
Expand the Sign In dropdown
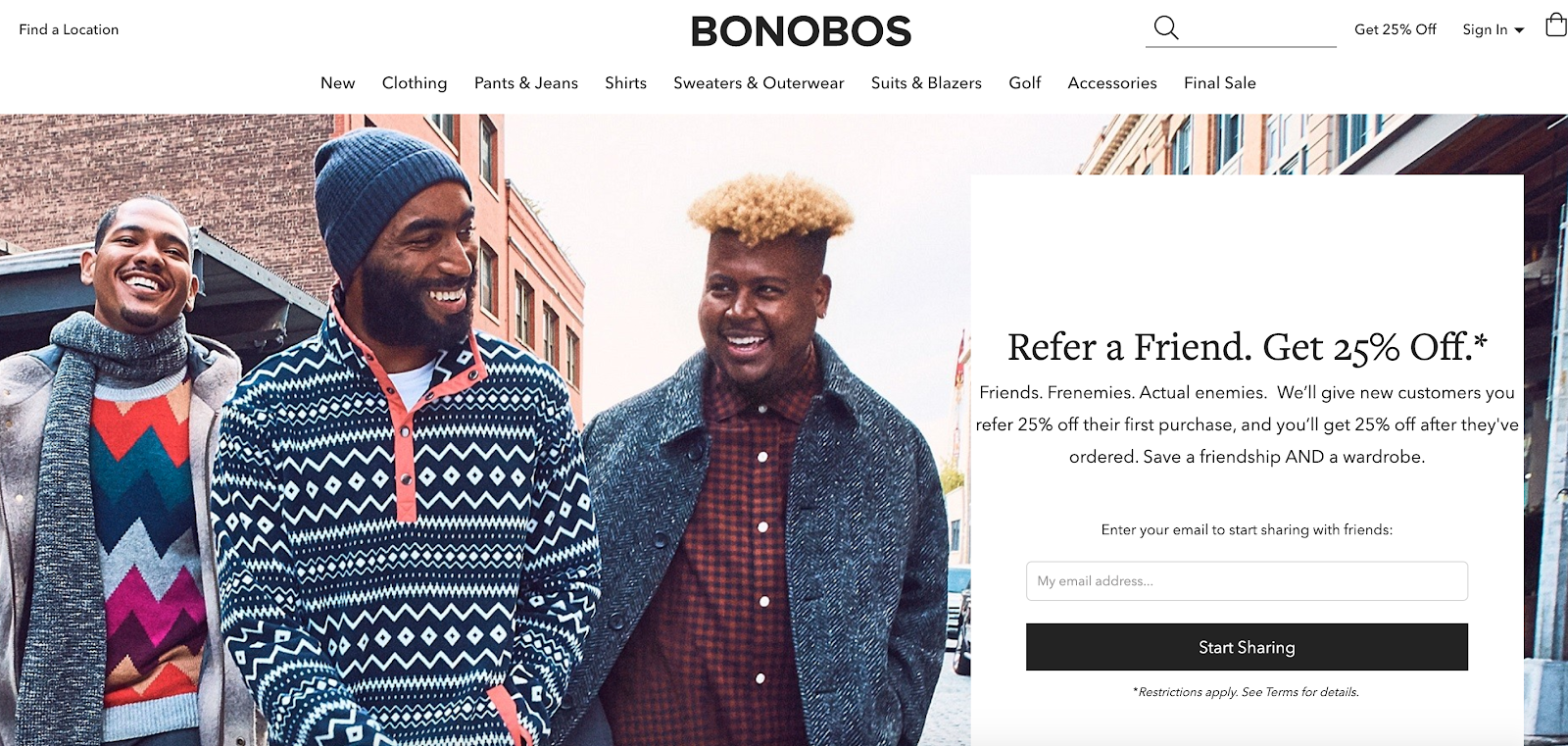[1493, 29]
